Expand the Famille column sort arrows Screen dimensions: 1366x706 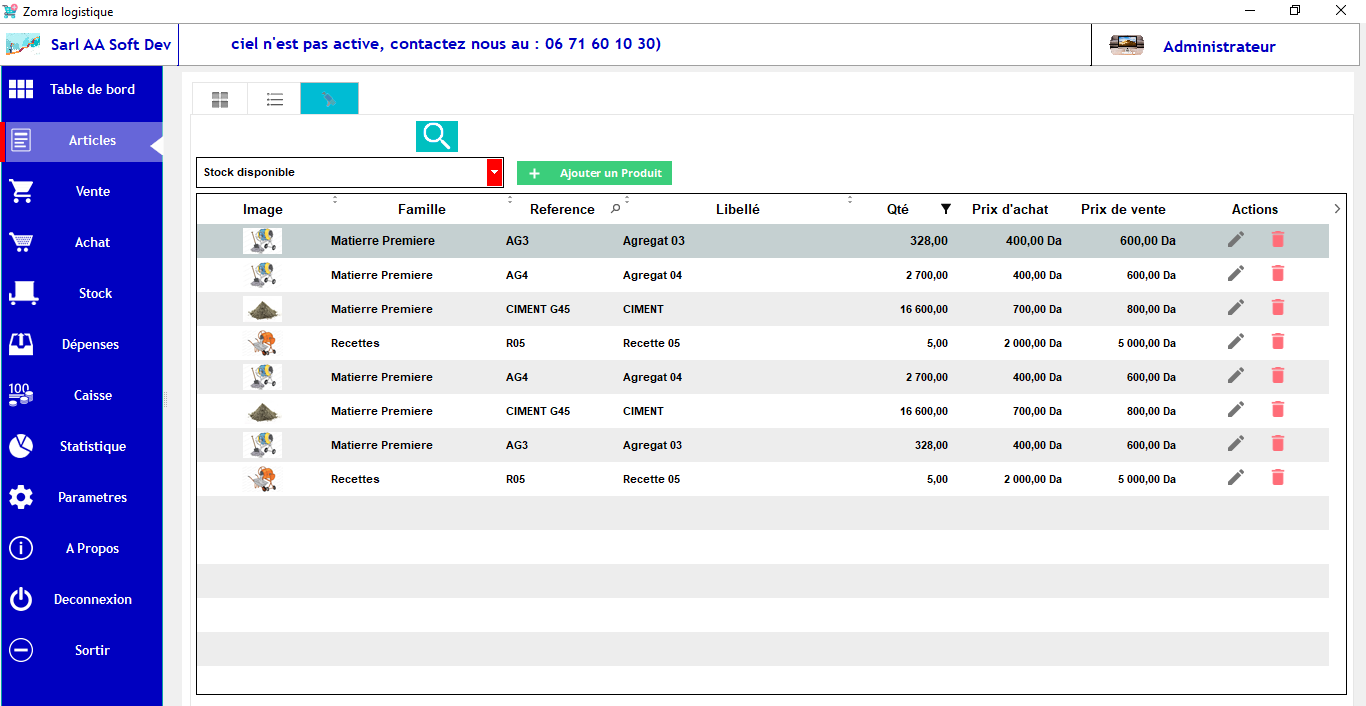[x=510, y=201]
